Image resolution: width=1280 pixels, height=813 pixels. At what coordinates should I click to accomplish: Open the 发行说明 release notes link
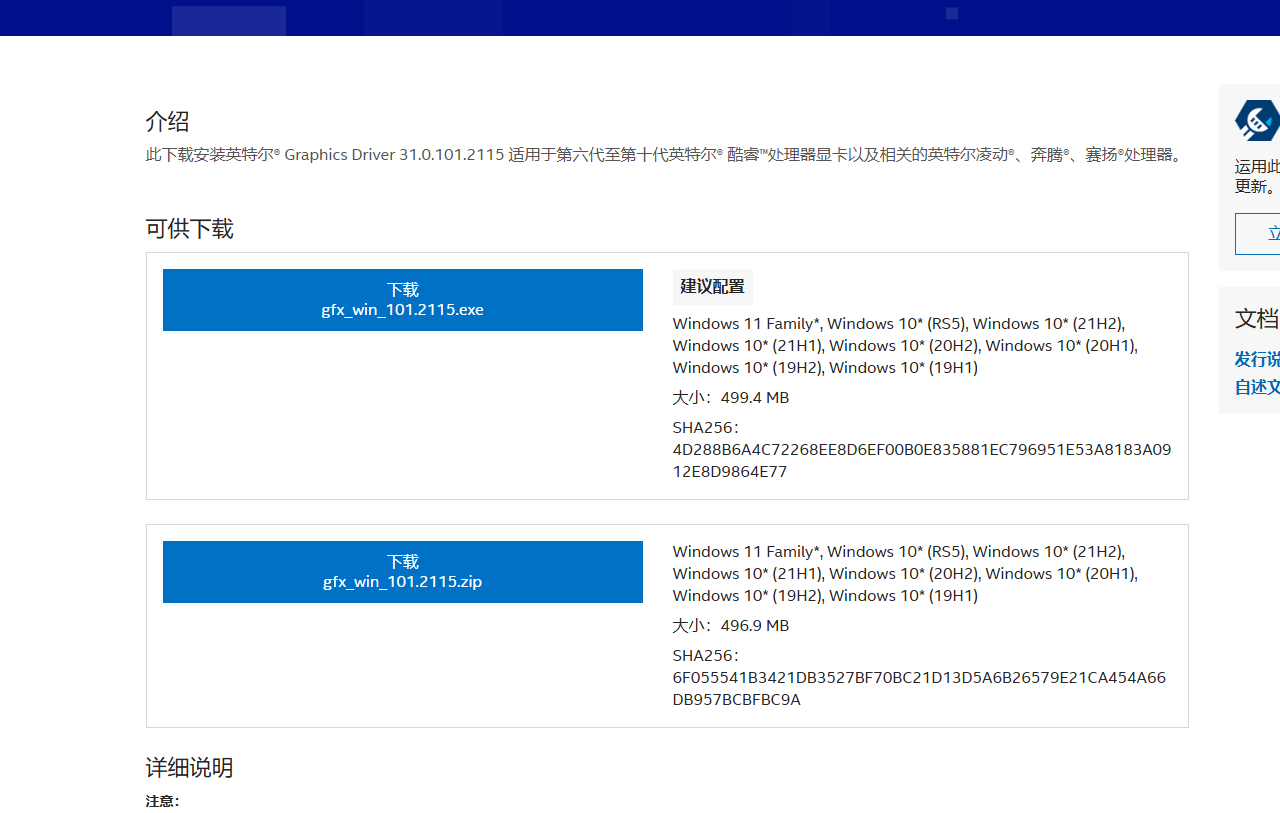tap(1258, 359)
